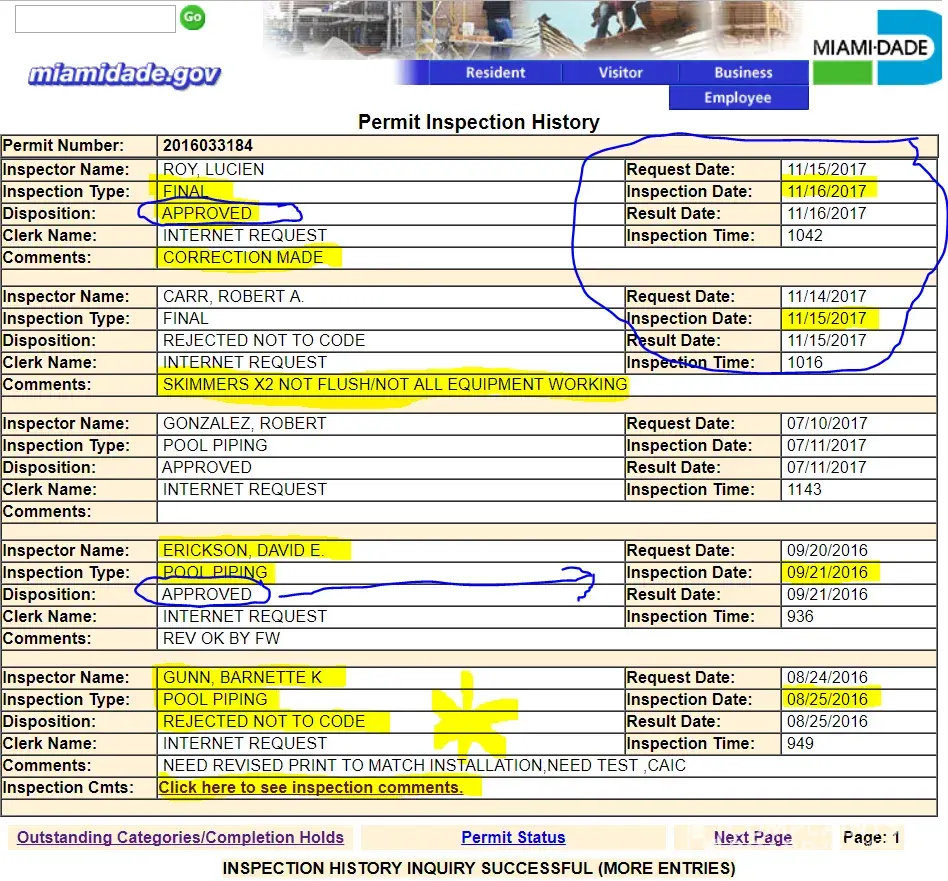
Task: Go to Next Page of entries
Action: (752, 838)
